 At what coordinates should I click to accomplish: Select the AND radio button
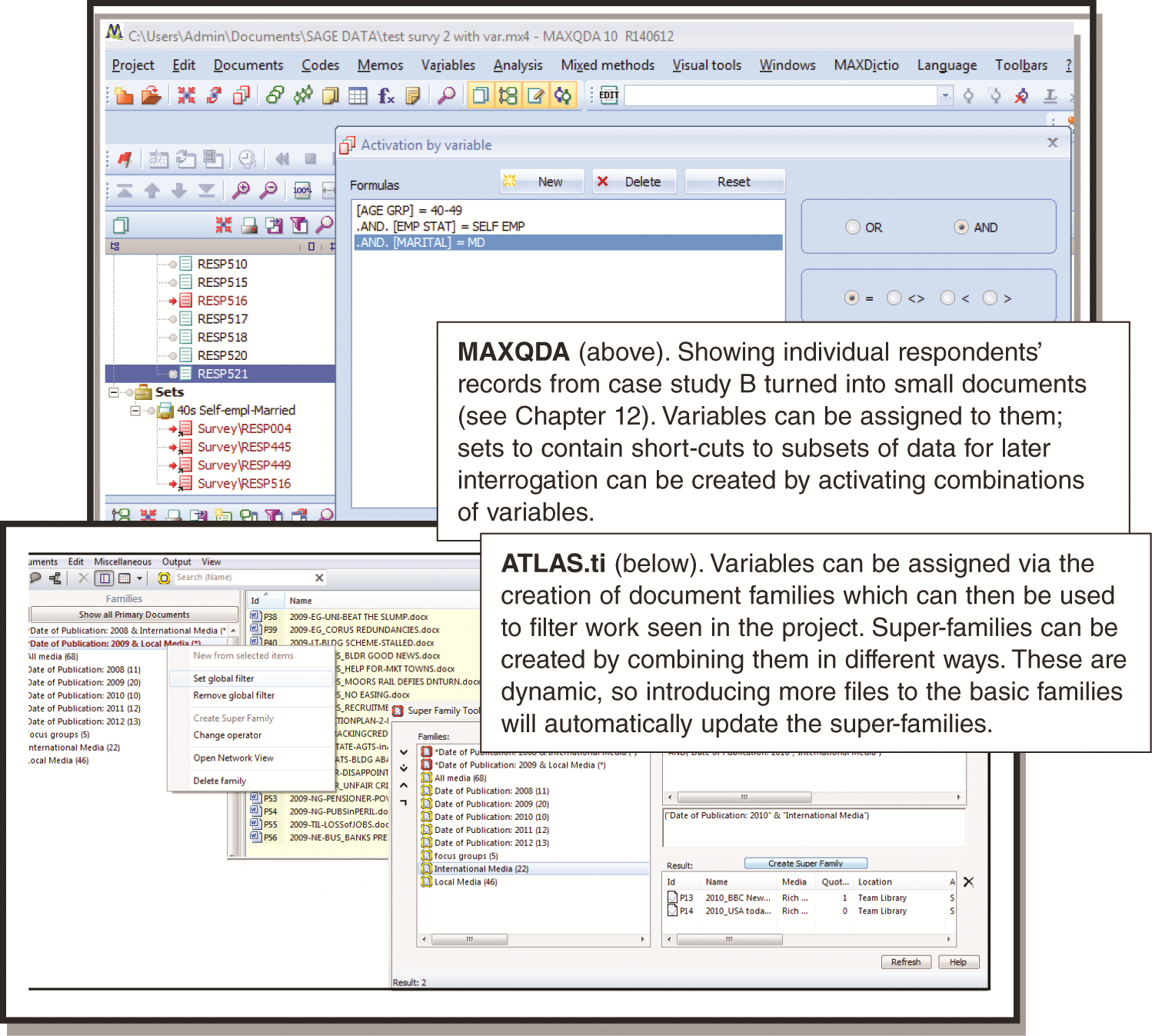click(x=961, y=227)
